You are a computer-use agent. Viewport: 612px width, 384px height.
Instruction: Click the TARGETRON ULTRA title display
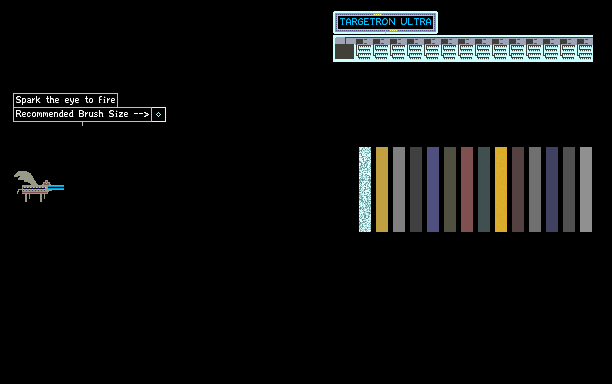[385, 22]
